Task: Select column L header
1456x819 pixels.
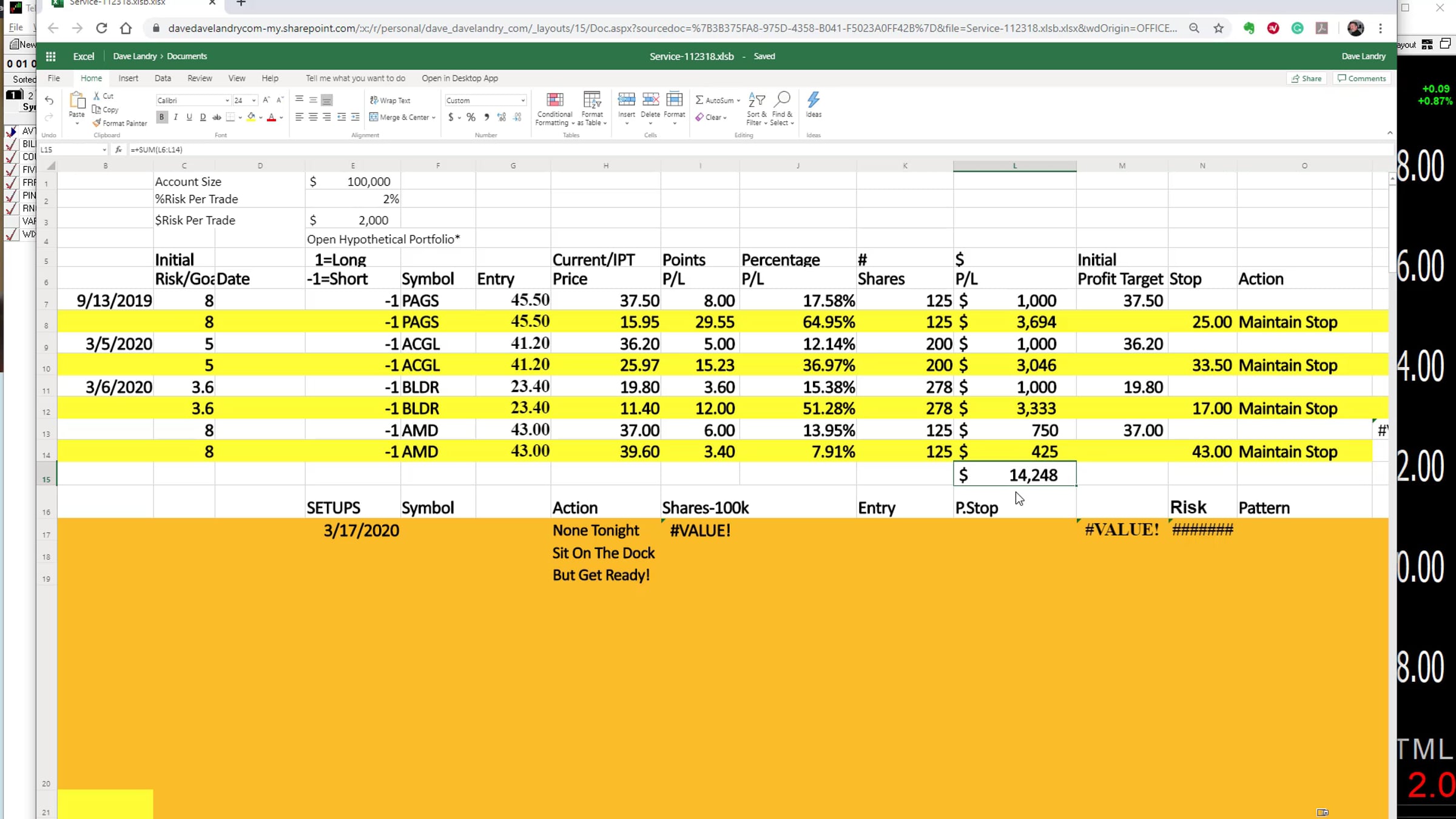Action: click(x=1015, y=166)
